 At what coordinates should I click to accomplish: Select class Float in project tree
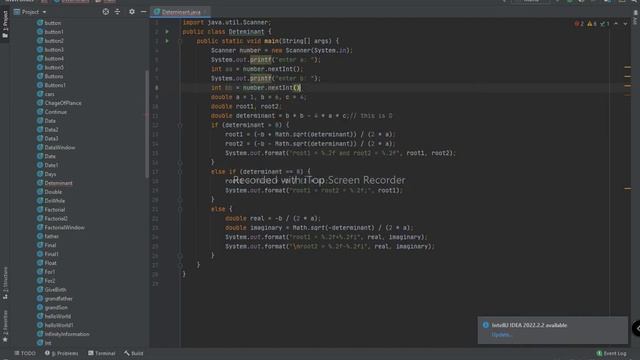(47, 263)
